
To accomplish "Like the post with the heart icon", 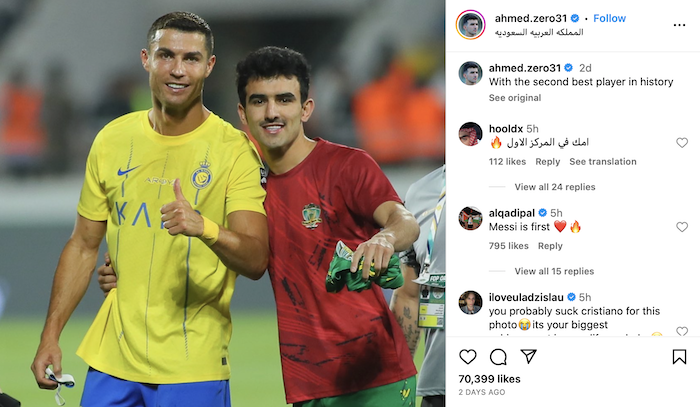I will pyautogui.click(x=467, y=357).
